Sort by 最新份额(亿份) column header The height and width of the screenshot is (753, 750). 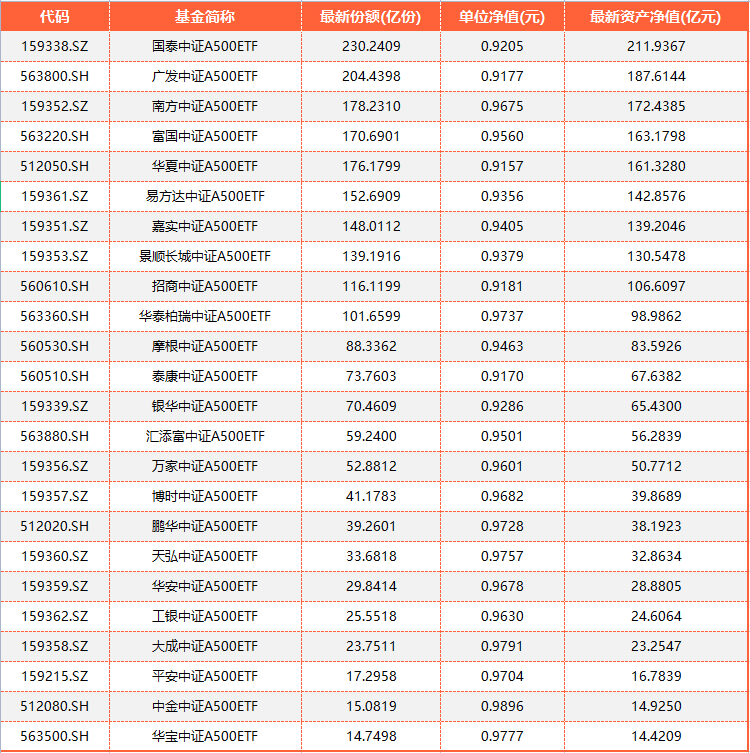[x=371, y=16]
